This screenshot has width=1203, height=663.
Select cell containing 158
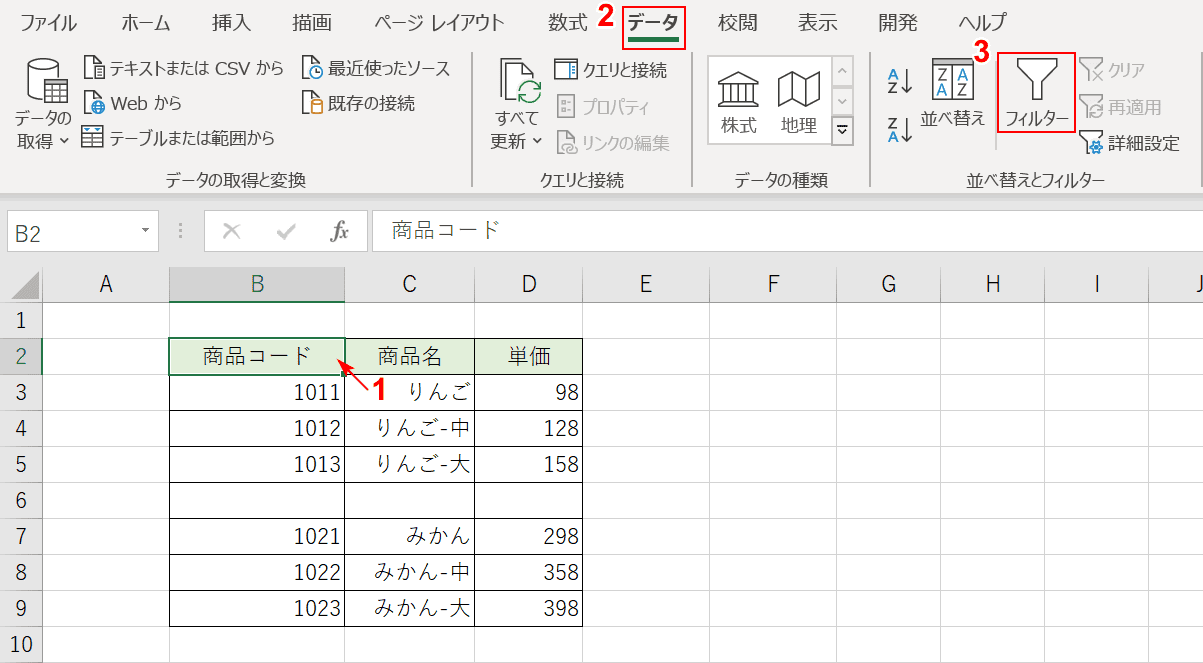529,464
